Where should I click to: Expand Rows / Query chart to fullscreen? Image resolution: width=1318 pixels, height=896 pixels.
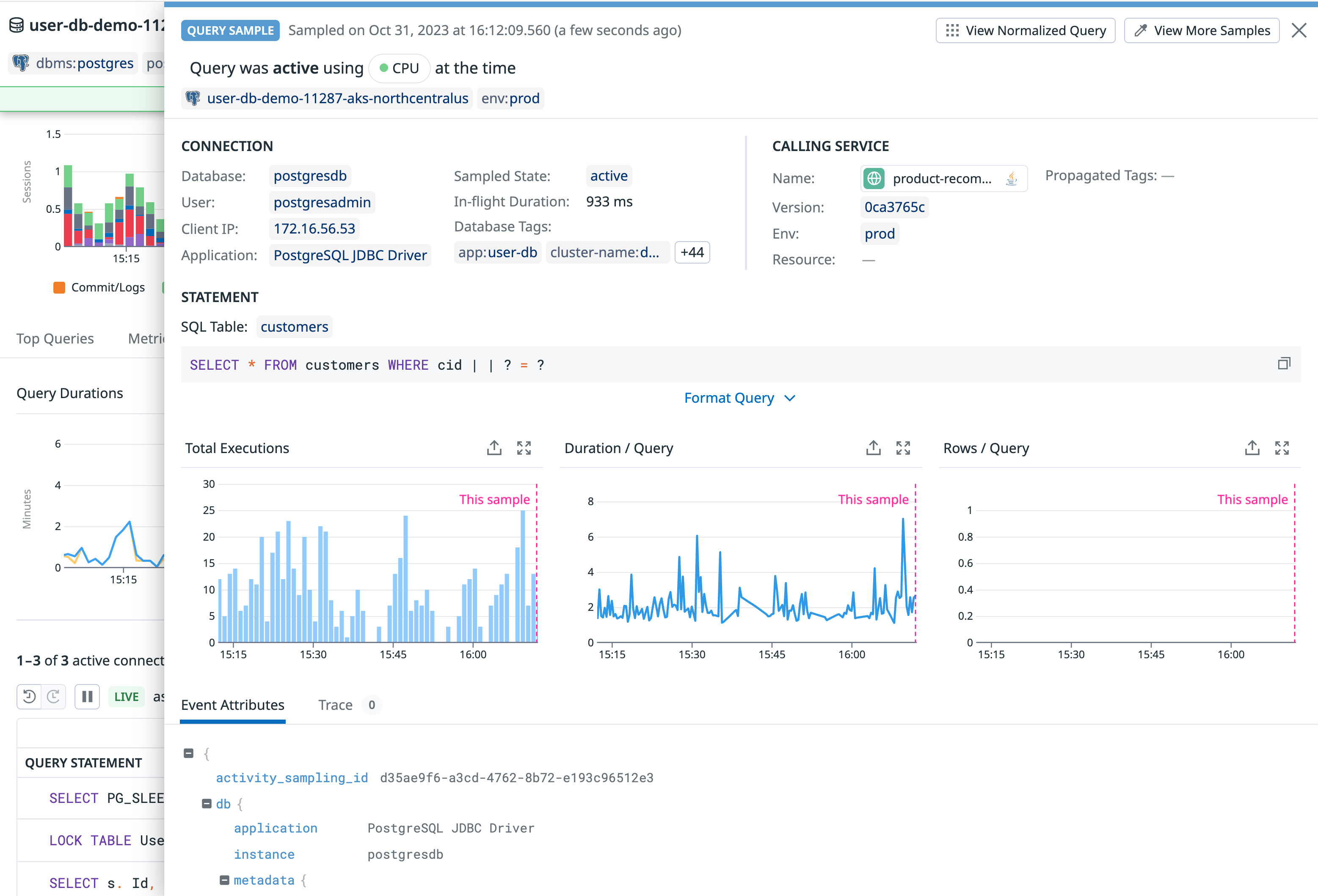pyautogui.click(x=1282, y=448)
